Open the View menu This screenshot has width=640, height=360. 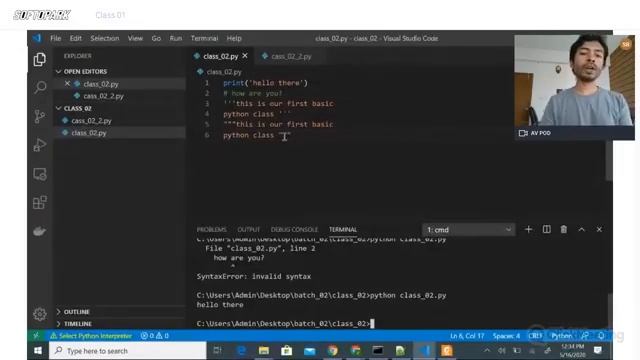click(x=135, y=38)
